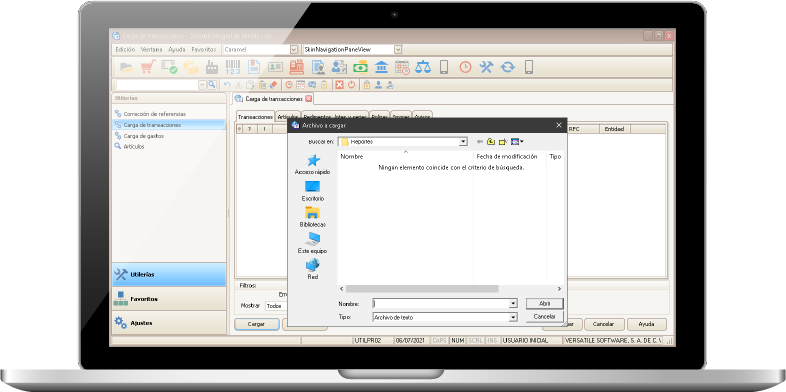Click the scissors cut icon
The width and height of the screenshot is (786, 392).
239,85
